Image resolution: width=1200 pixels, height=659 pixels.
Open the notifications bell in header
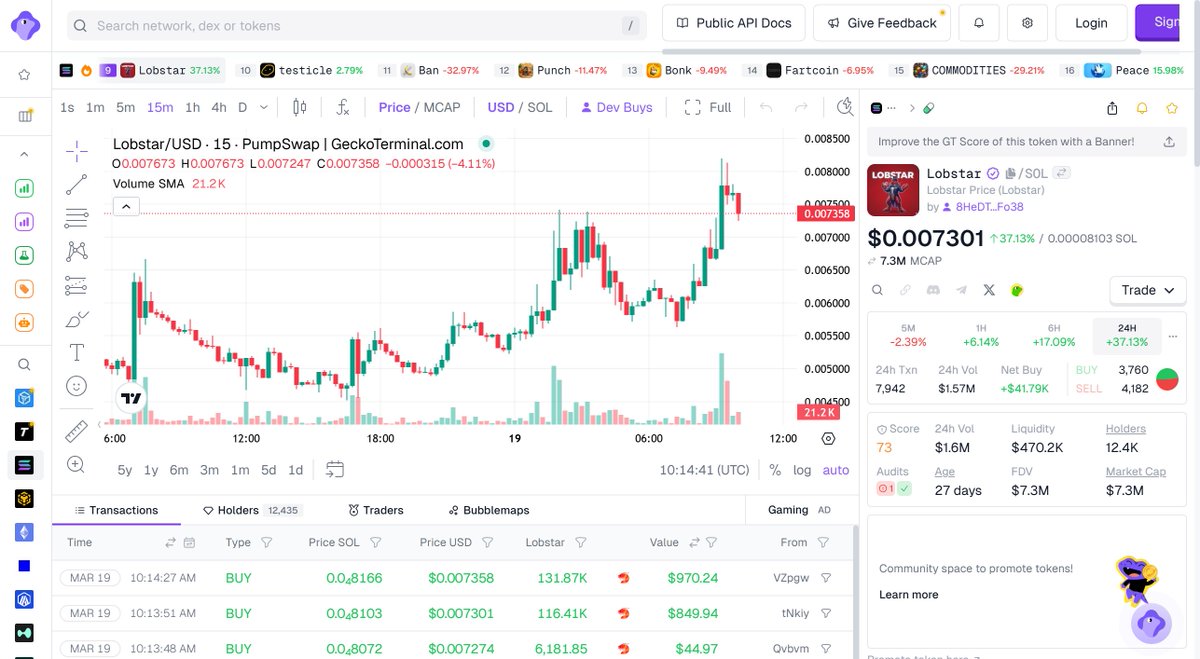click(x=979, y=23)
